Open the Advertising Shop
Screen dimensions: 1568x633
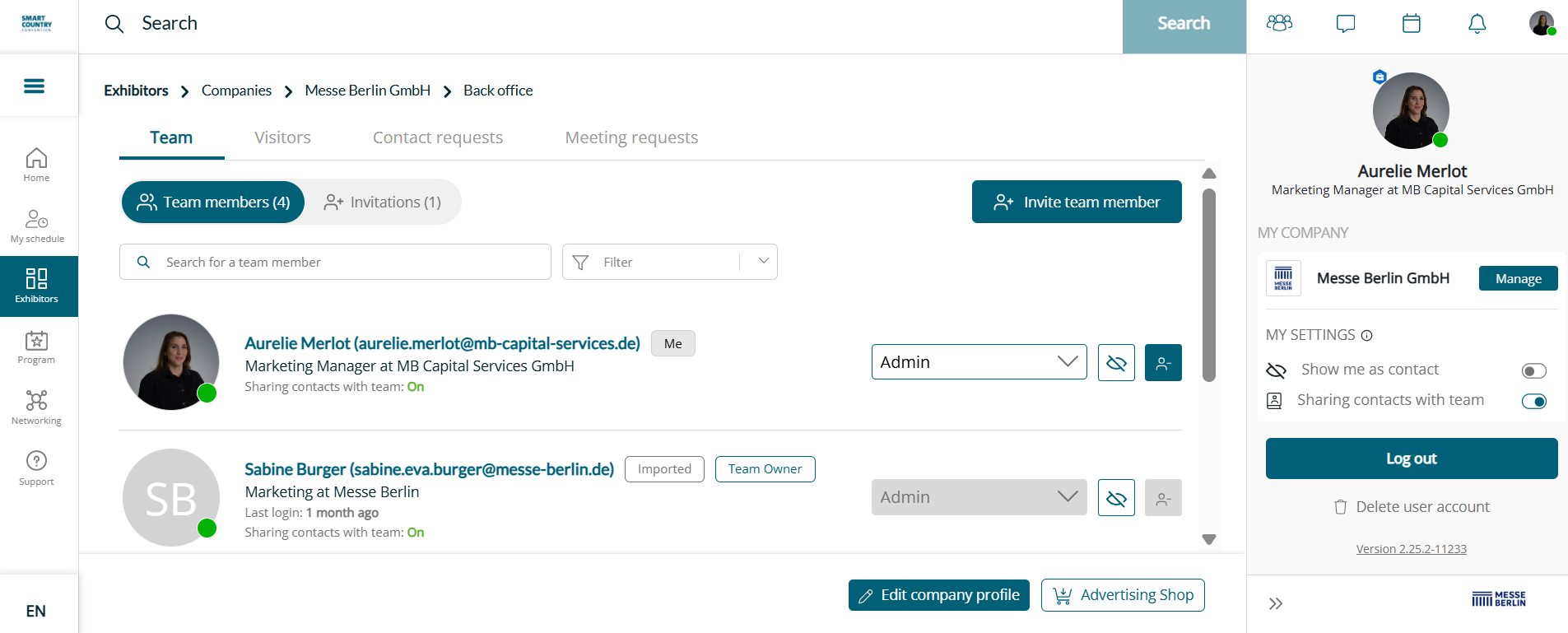click(1123, 595)
